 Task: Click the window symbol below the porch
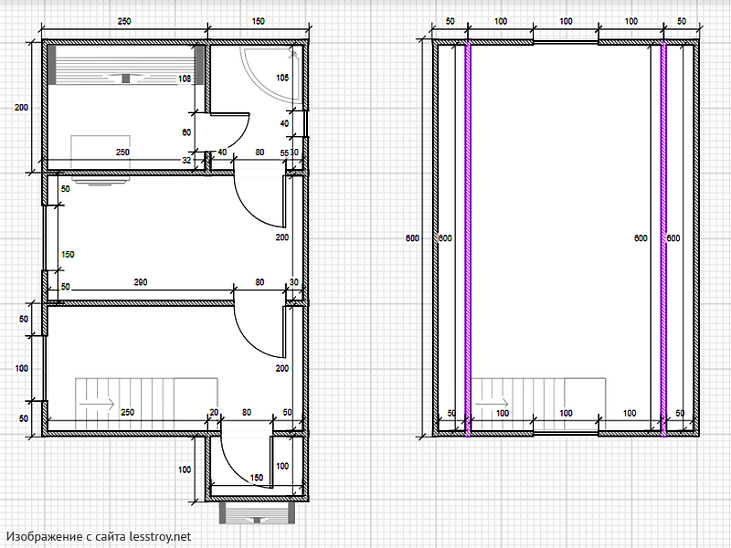click(x=253, y=512)
